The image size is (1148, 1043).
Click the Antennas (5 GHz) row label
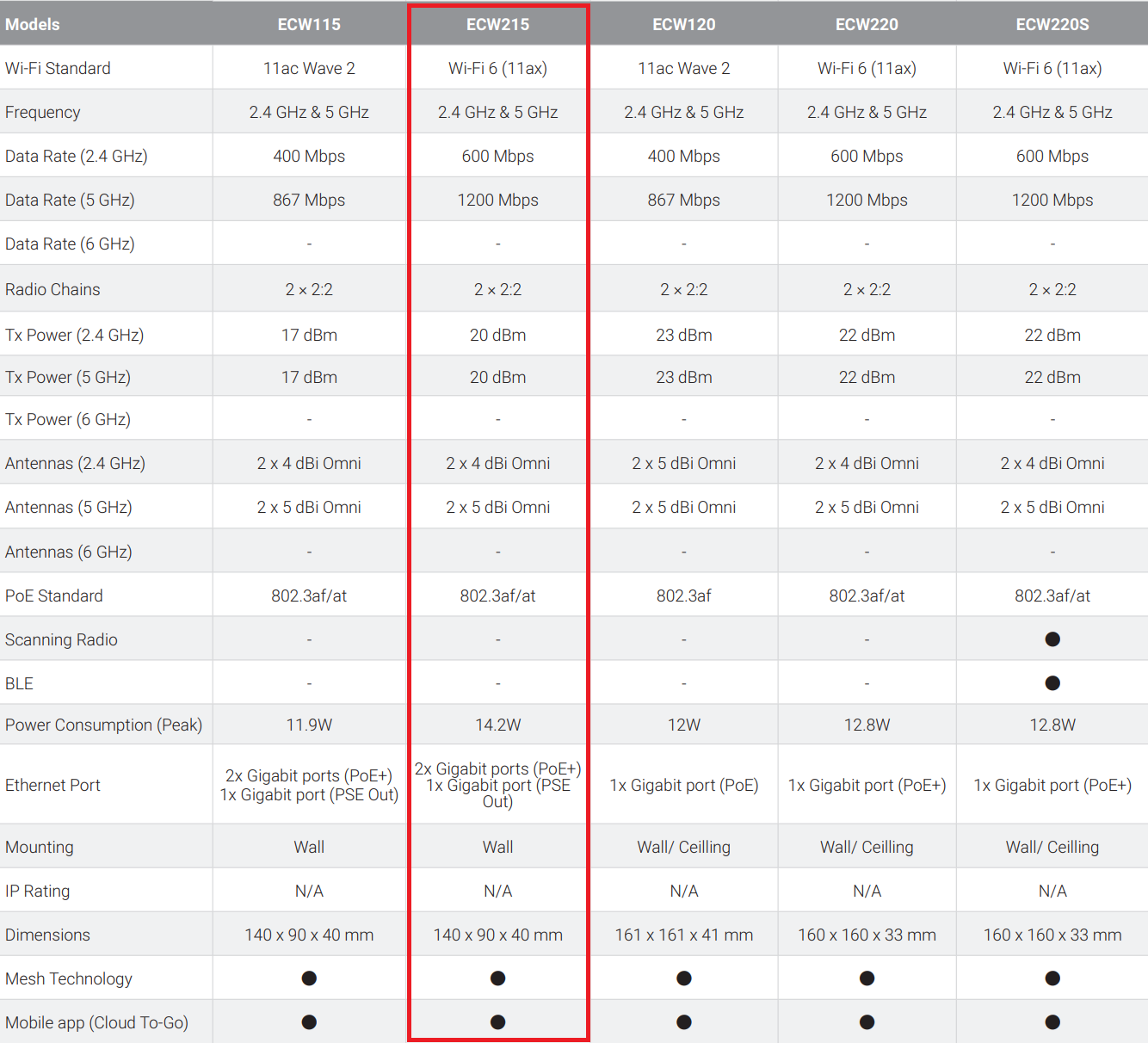69,507
